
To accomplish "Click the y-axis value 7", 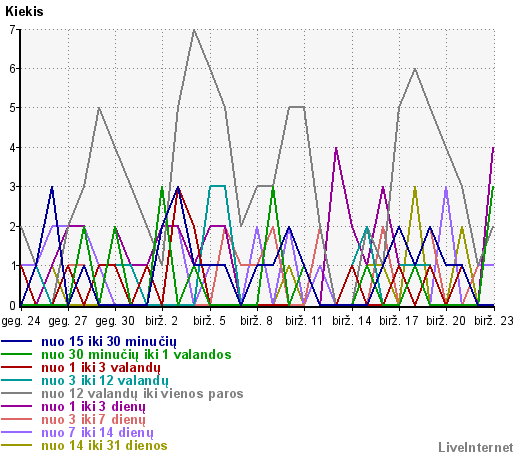I will click(x=13, y=30).
